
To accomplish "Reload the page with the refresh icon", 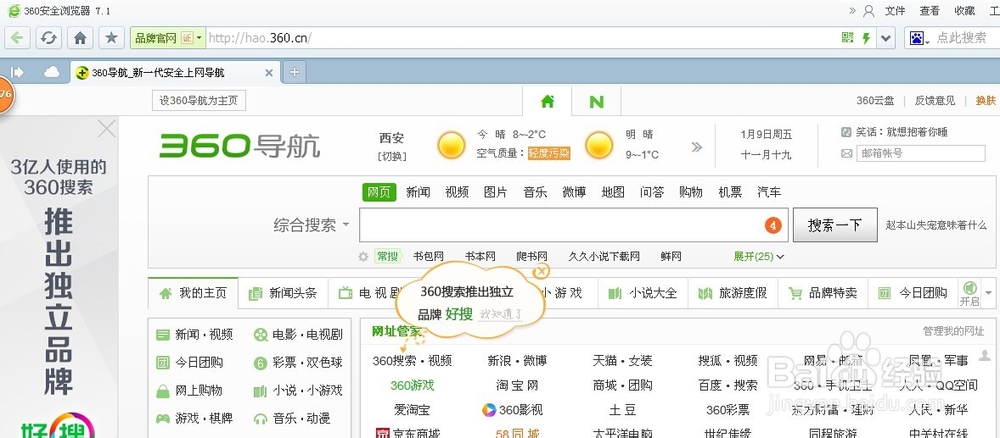I will point(48,38).
